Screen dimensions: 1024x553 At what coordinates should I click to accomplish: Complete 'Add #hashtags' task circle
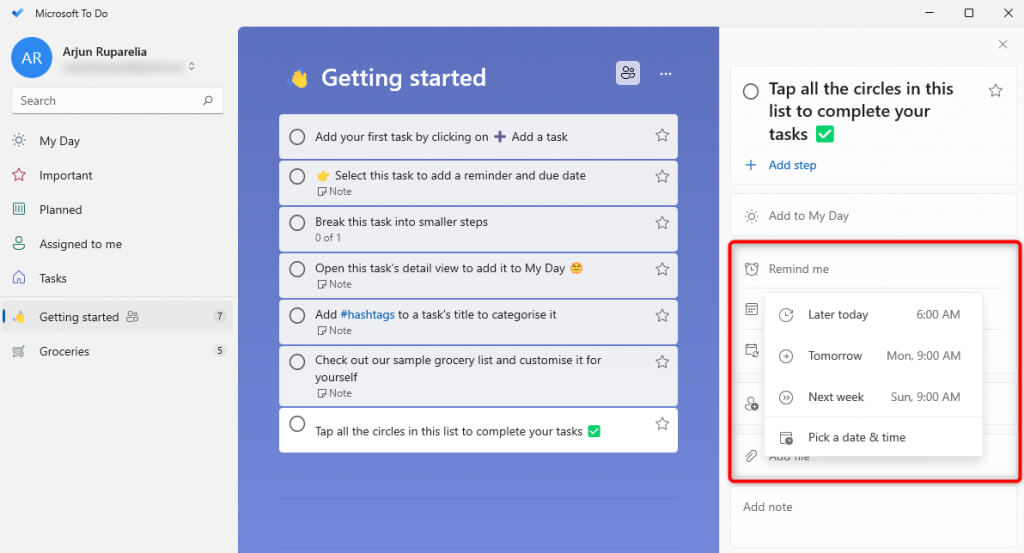297,315
